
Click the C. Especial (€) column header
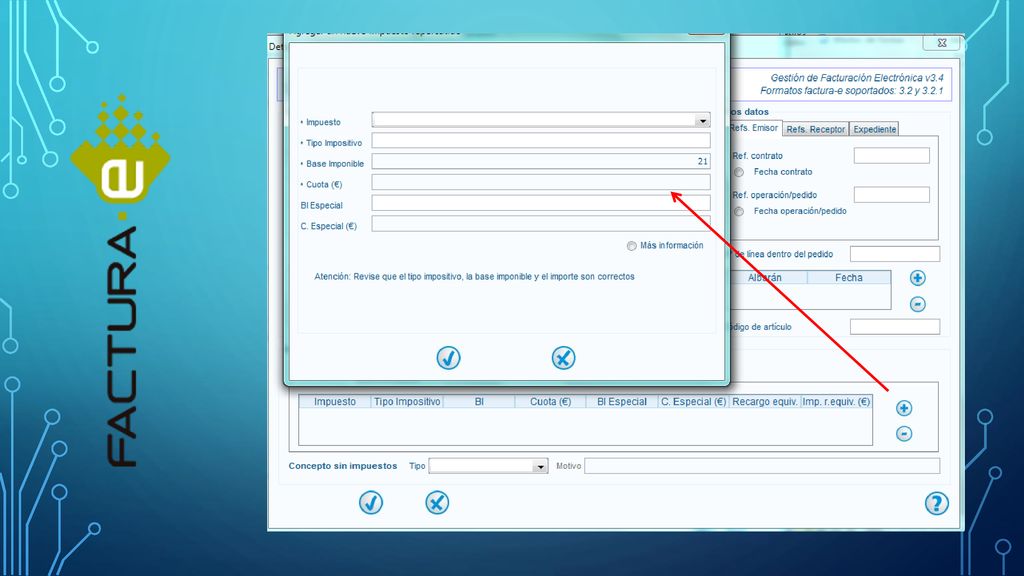tap(694, 402)
